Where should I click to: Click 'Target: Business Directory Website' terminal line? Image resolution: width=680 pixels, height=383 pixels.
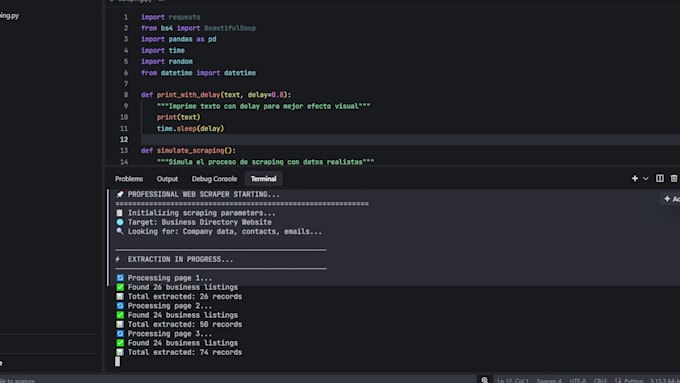tap(199, 222)
